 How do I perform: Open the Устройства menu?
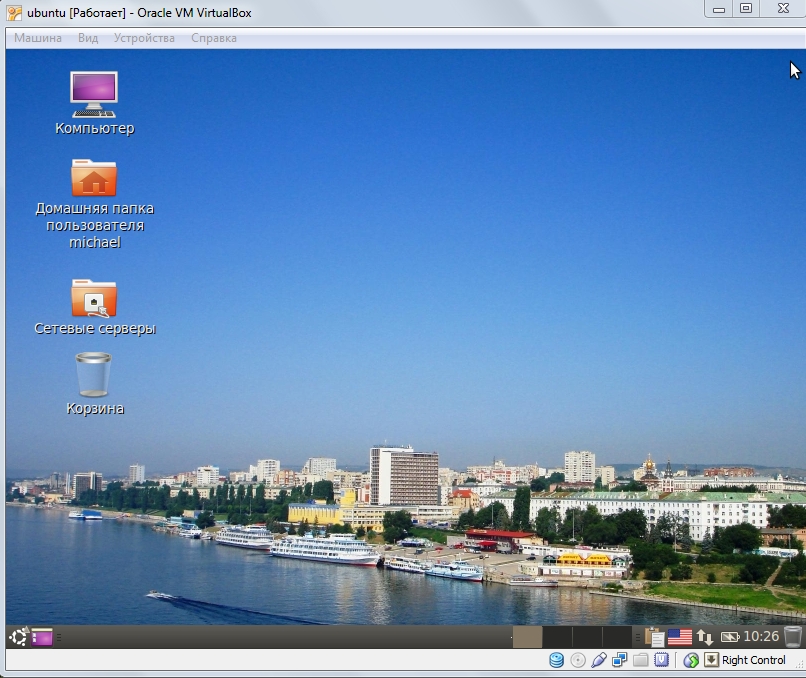click(x=144, y=38)
